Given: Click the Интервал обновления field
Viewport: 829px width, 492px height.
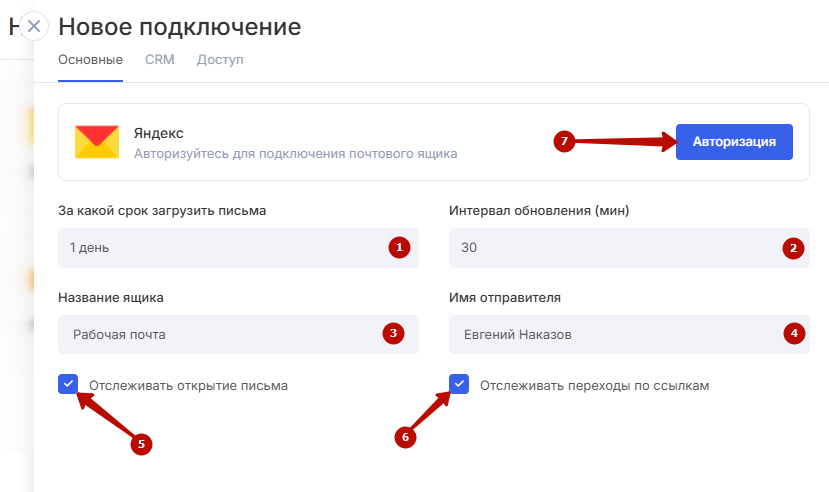Looking at the screenshot, I should (610, 247).
